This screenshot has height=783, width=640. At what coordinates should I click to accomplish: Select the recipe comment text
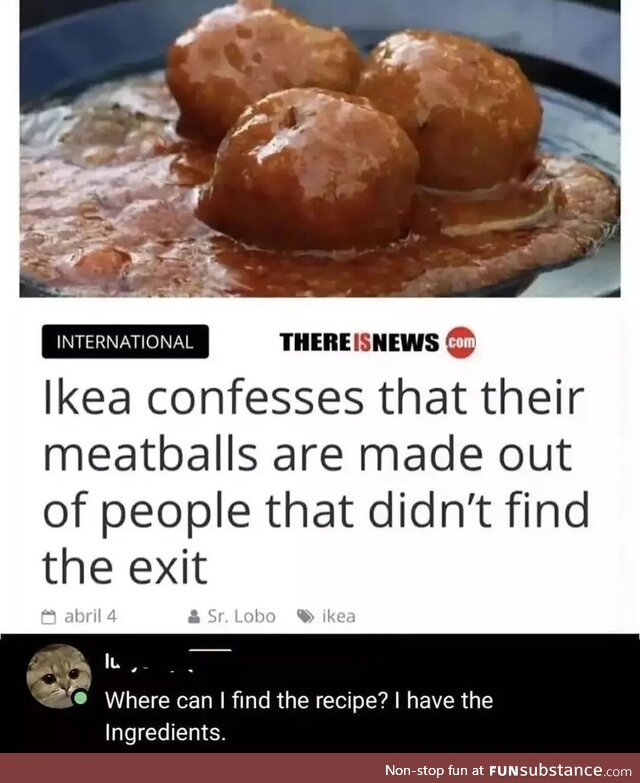click(x=299, y=716)
